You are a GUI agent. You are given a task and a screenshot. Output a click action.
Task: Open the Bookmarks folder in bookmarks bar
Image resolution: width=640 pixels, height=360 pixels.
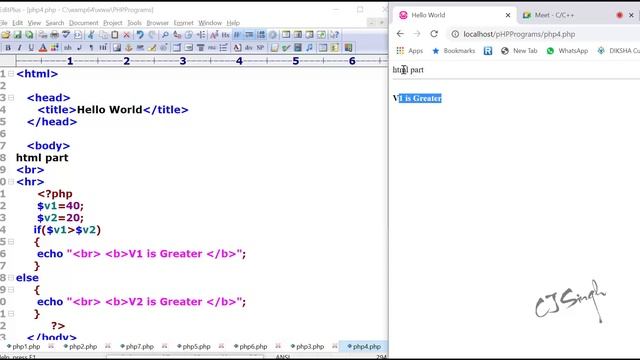(x=453, y=51)
